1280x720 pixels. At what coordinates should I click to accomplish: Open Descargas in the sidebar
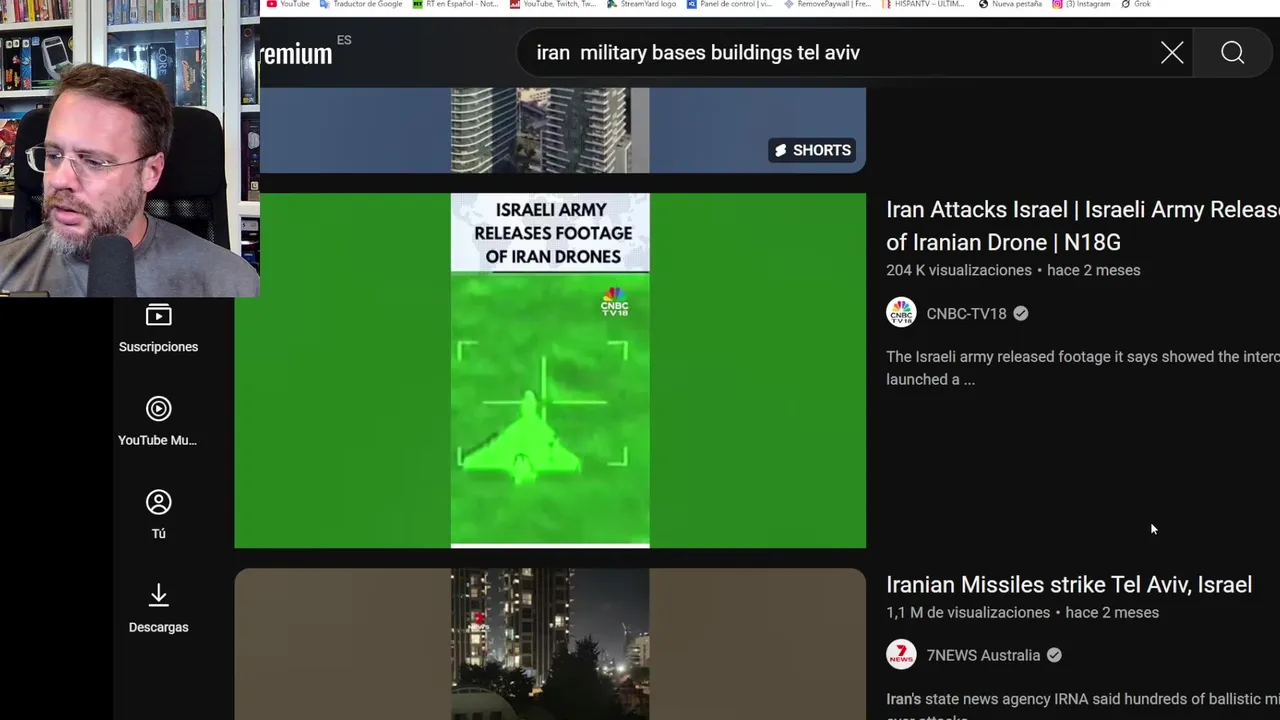(x=158, y=609)
